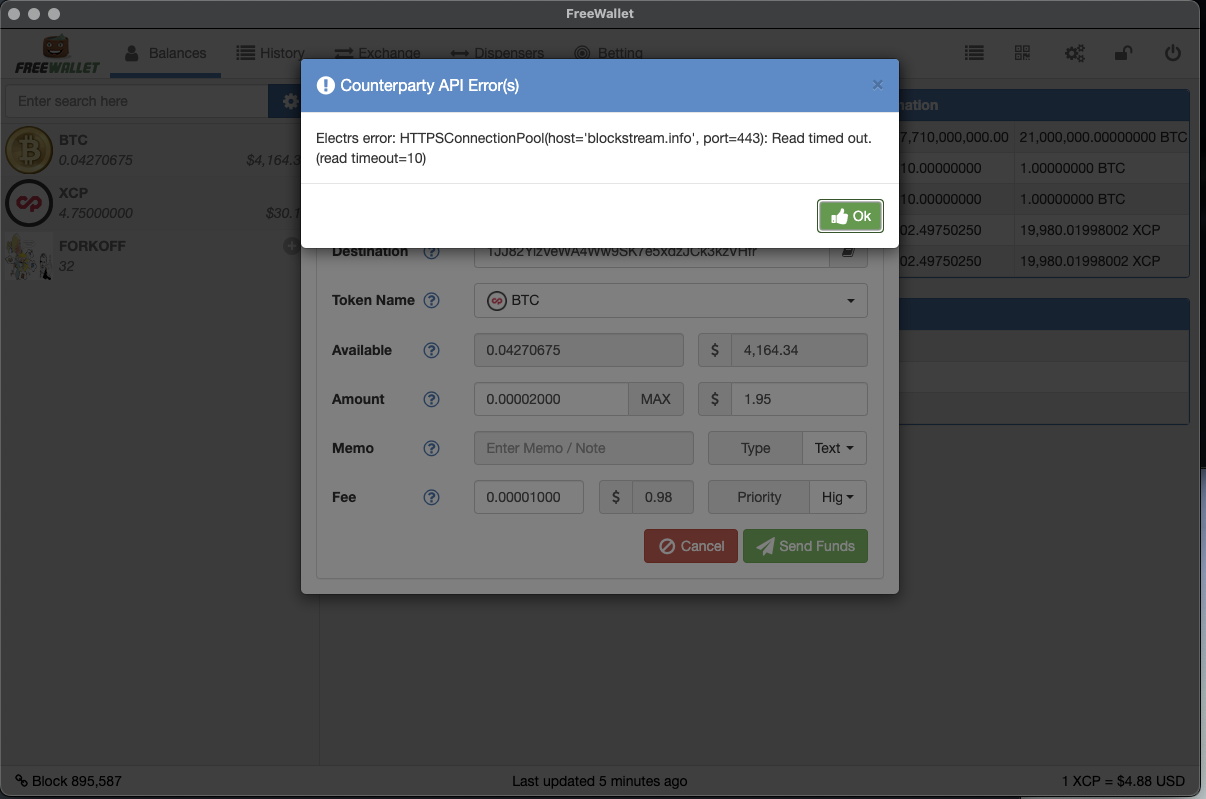The height and width of the screenshot is (799, 1206).
Task: Click the 1 XCP = $4.88 USD rate
Action: [x=1123, y=781]
